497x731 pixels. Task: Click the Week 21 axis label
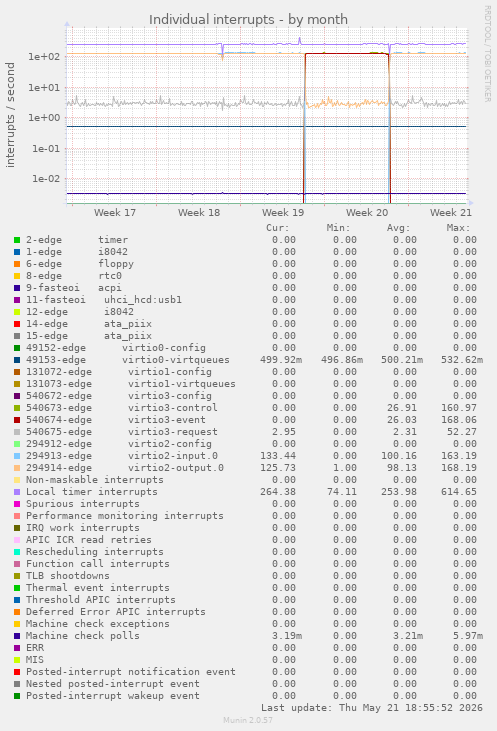[x=450, y=213]
